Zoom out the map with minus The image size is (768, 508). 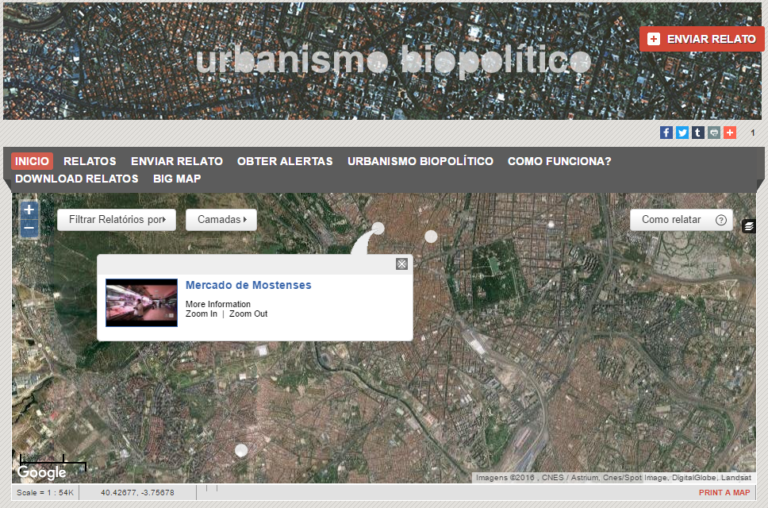click(x=29, y=228)
